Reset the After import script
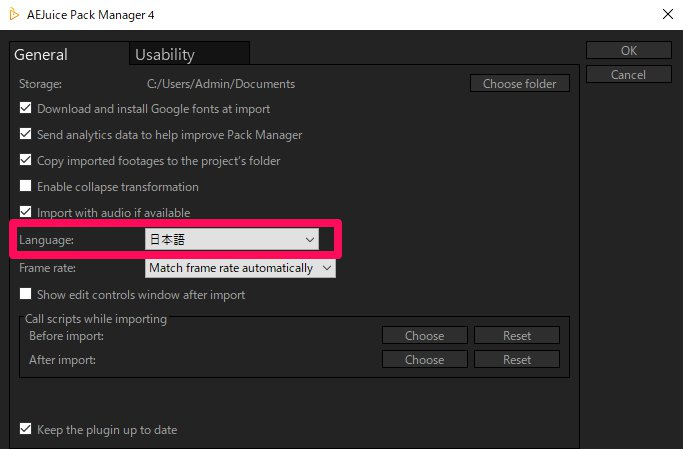The image size is (683, 449). pyautogui.click(x=517, y=360)
